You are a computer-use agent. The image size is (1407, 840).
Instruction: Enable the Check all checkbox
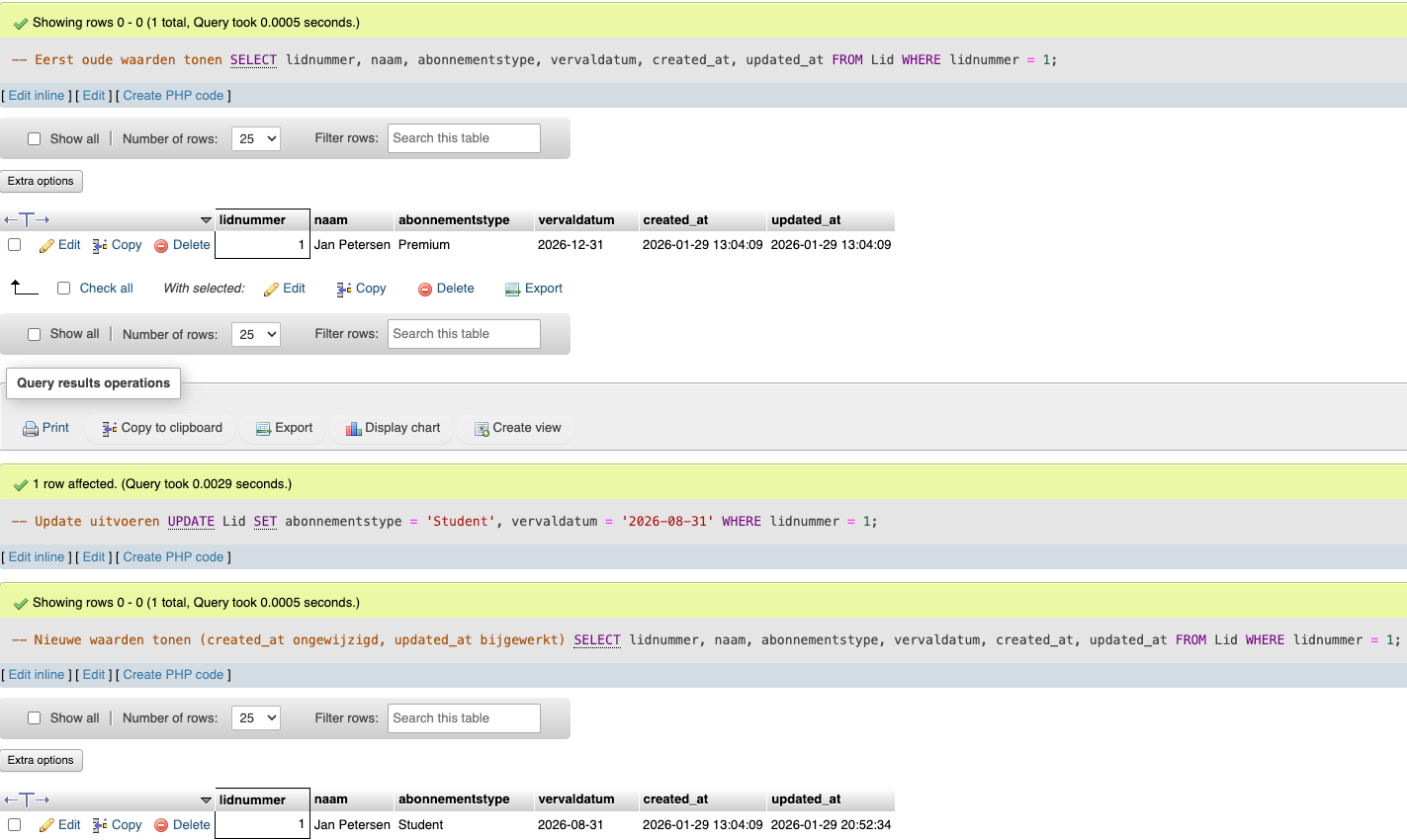pyautogui.click(x=63, y=288)
